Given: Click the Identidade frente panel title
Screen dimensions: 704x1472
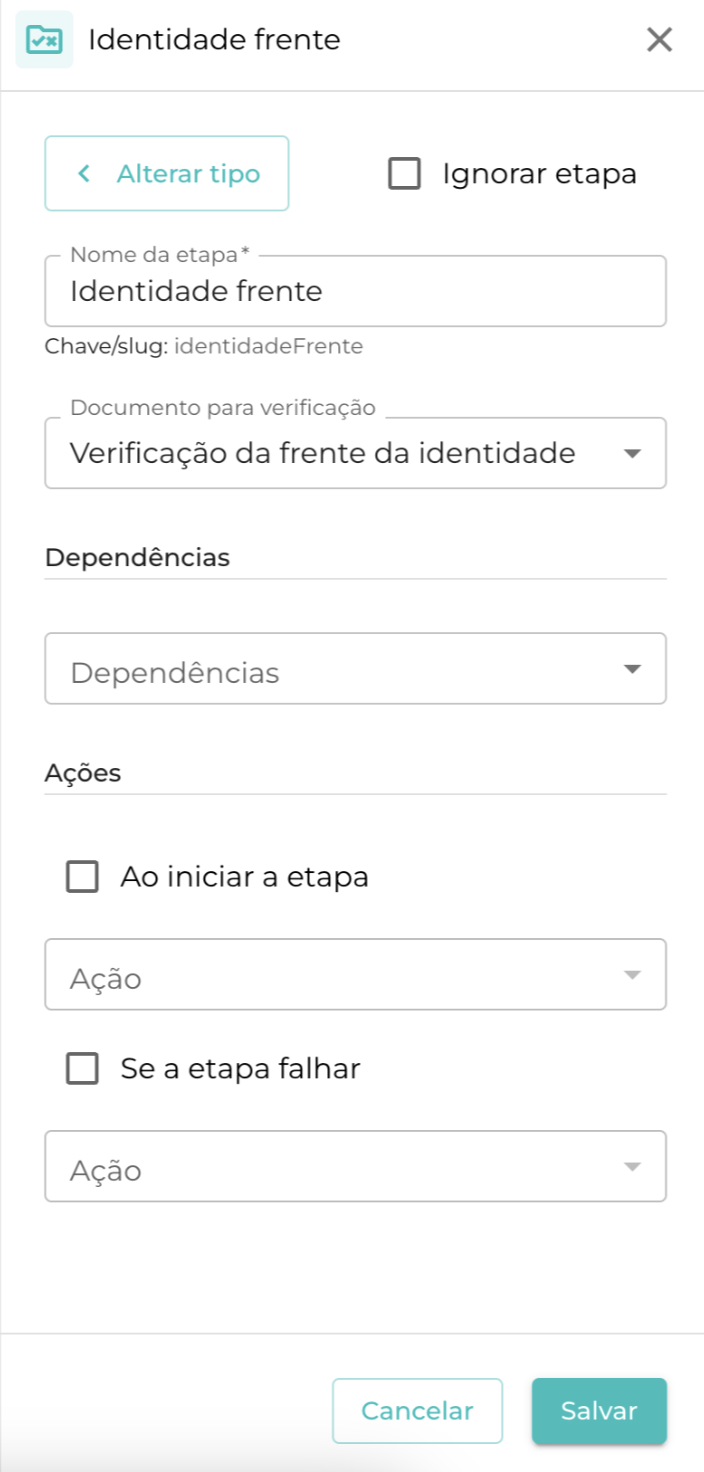Looking at the screenshot, I should pyautogui.click(x=214, y=40).
